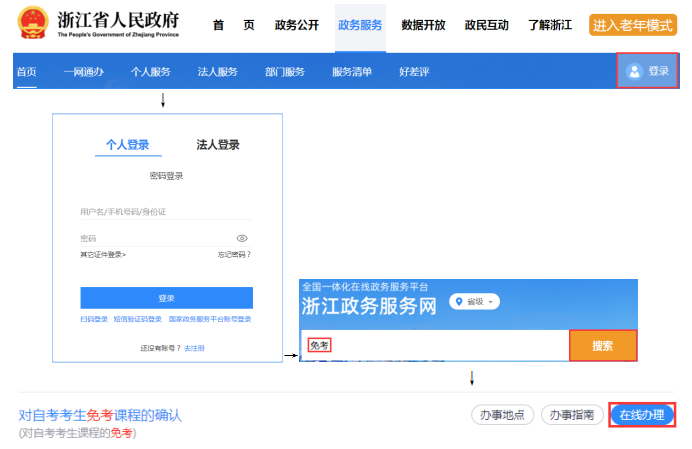Click the 忘记密码 link
This screenshot has width=692, height=449.
(x=234, y=255)
